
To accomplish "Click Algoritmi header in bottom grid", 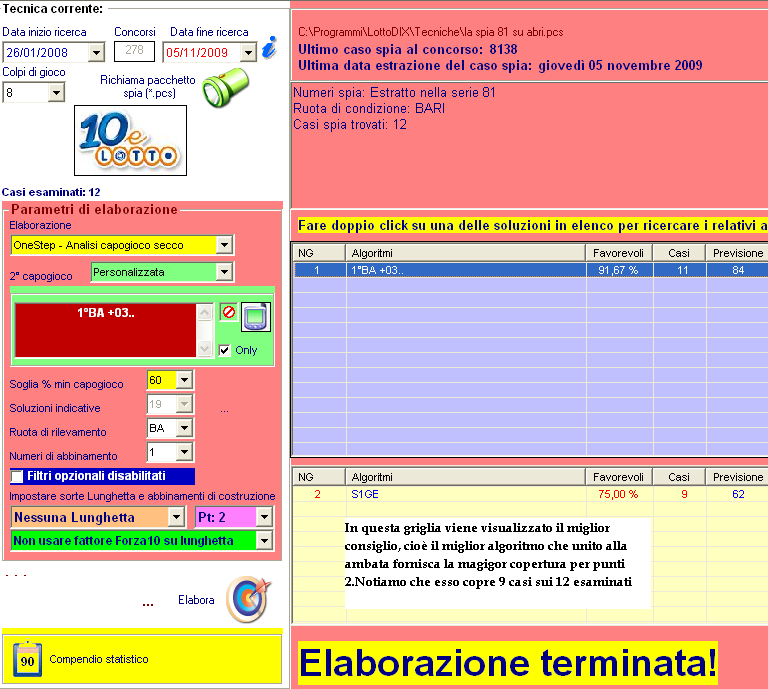I will pyautogui.click(x=465, y=477).
